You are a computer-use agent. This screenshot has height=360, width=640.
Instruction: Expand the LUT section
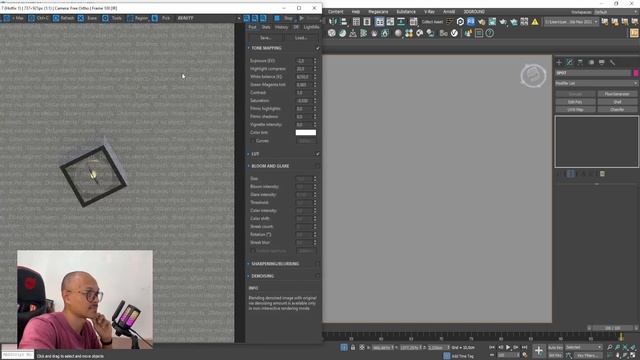249,154
